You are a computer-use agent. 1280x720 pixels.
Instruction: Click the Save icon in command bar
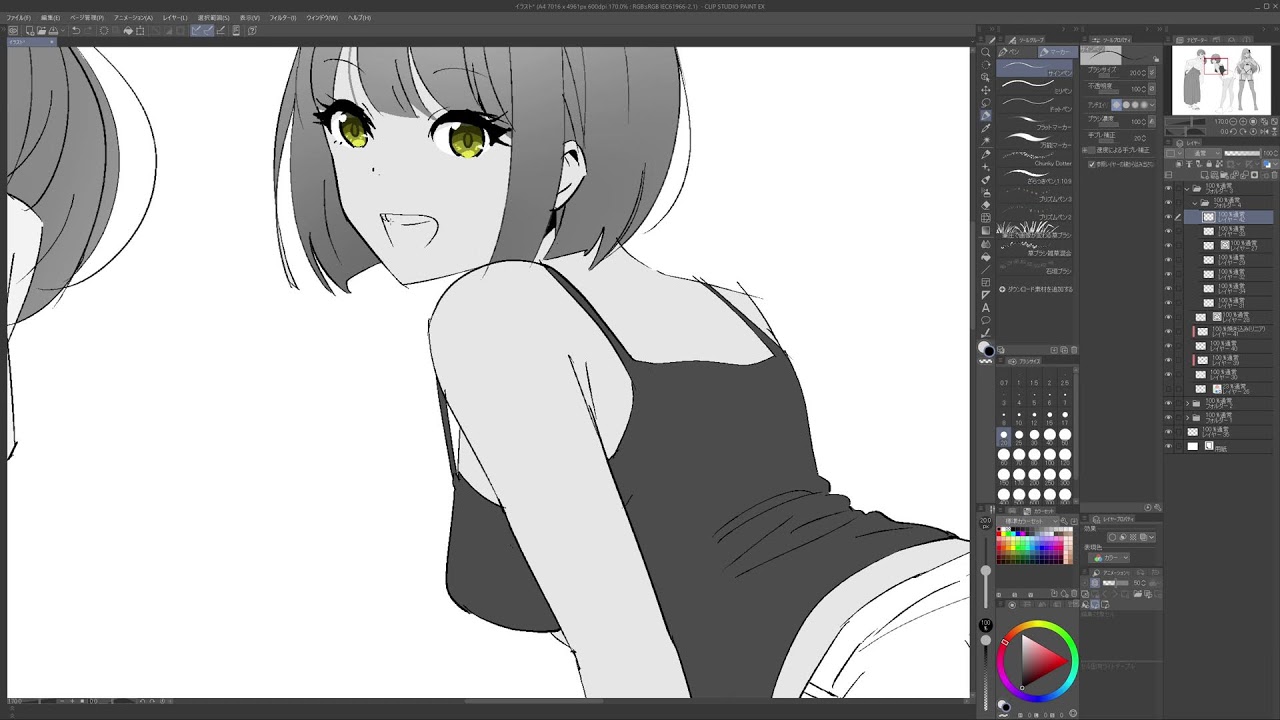(x=53, y=30)
